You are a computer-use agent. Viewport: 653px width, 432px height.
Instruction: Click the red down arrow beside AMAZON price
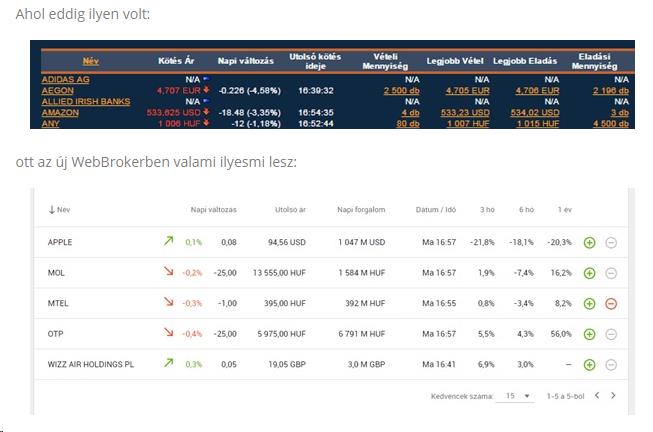[206, 112]
